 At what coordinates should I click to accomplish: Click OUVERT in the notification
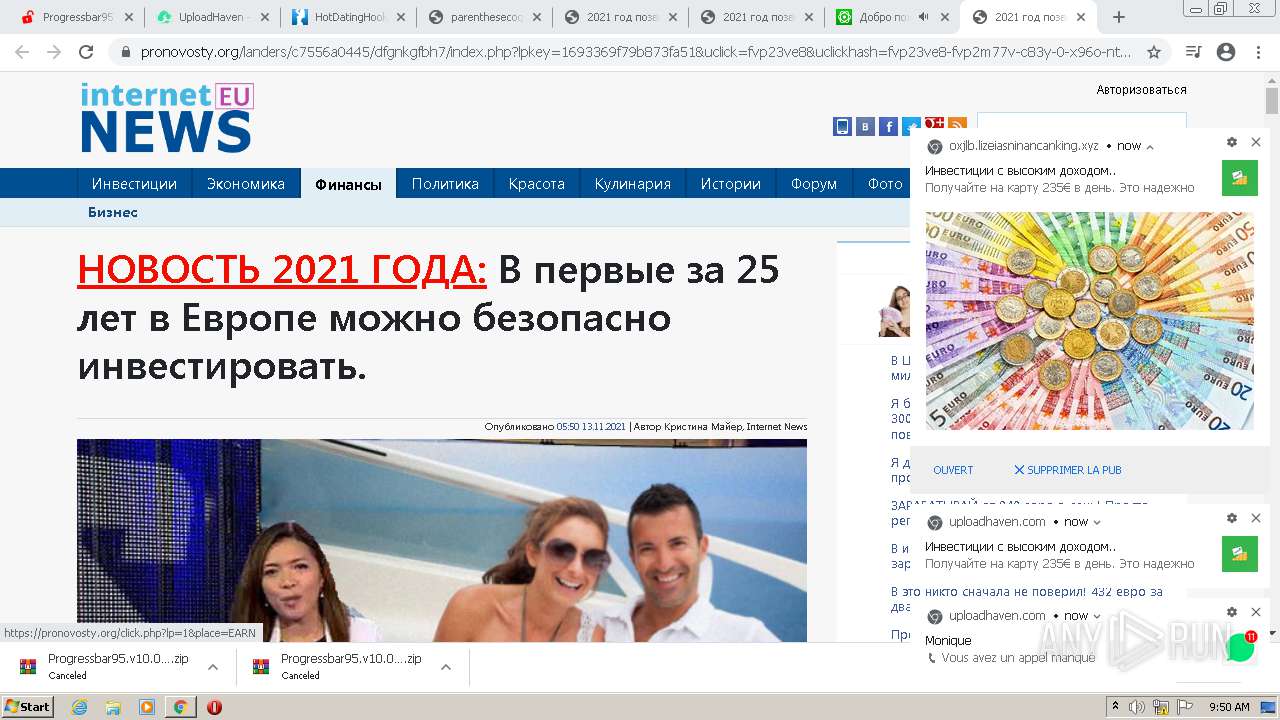pos(953,470)
